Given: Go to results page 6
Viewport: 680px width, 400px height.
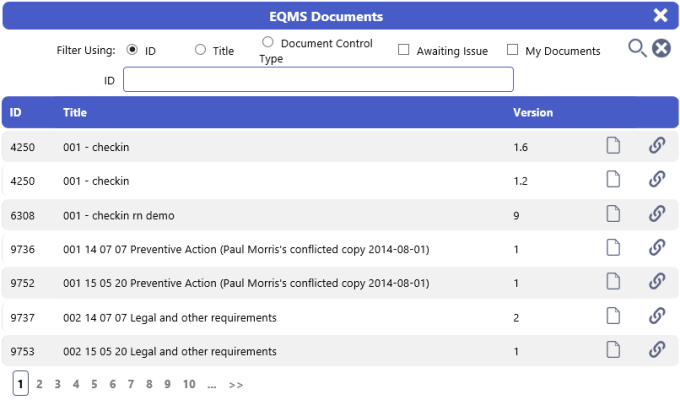Looking at the screenshot, I should tap(112, 384).
